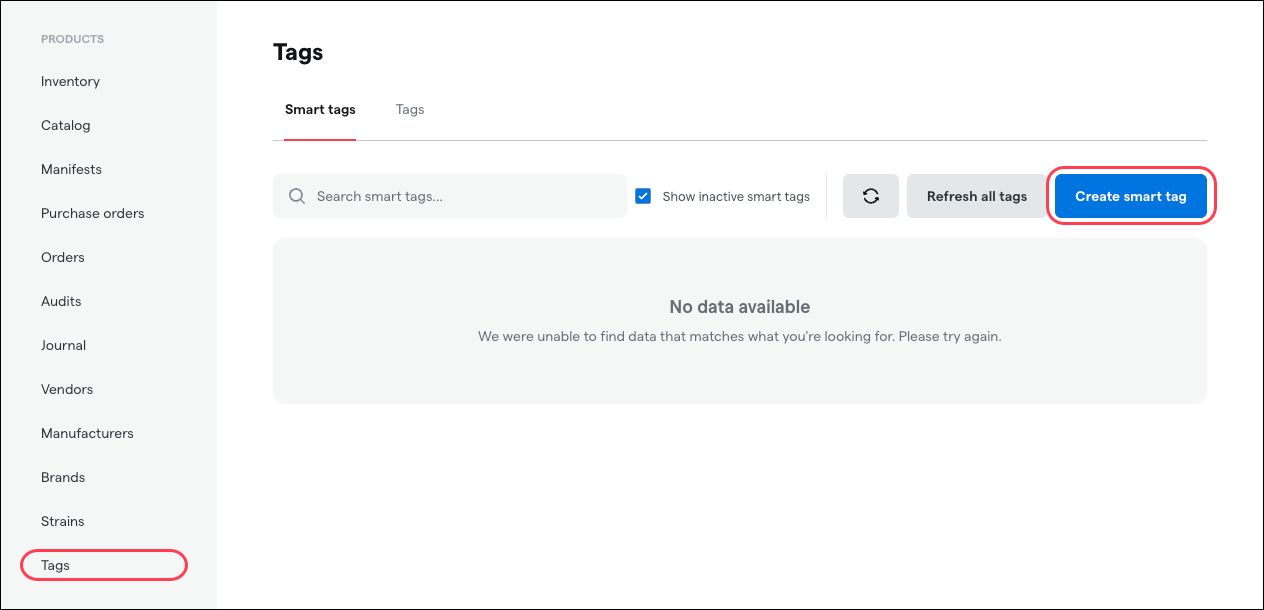Go to Purchase orders in sidebar
Image resolution: width=1264 pixels, height=610 pixels.
pyautogui.click(x=92, y=213)
